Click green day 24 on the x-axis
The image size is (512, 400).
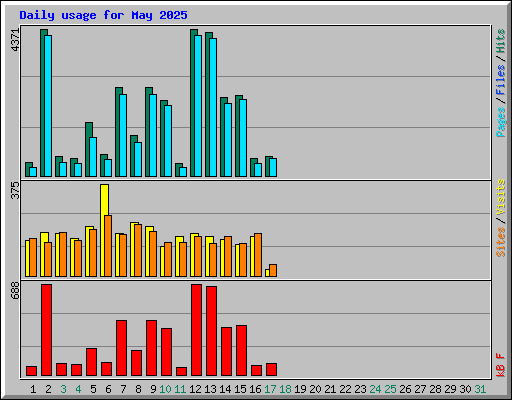click(375, 389)
